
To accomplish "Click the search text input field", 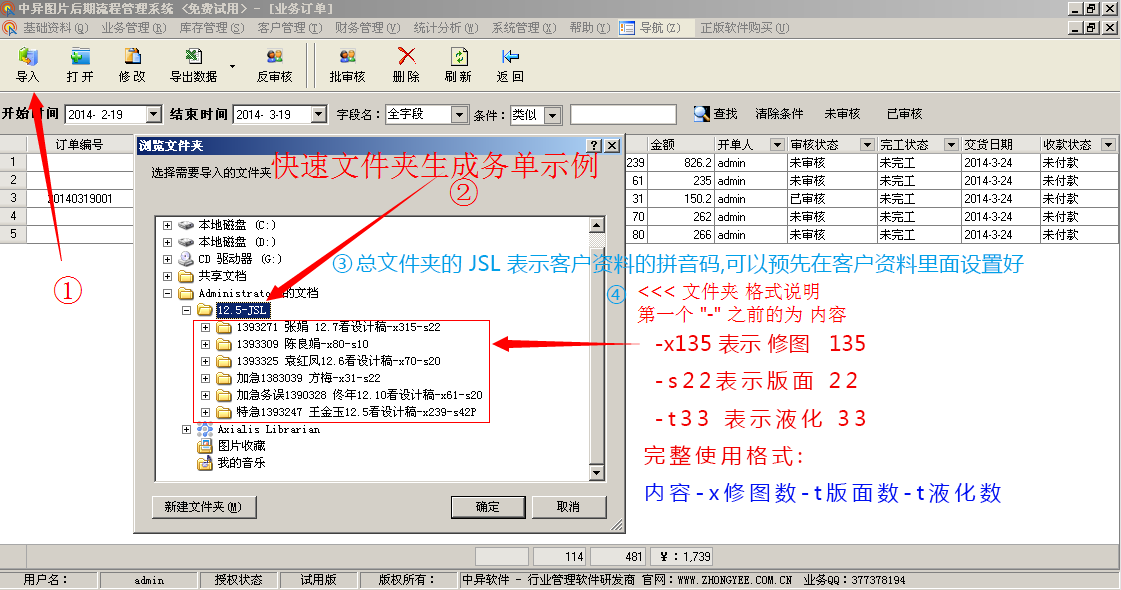I will click(623, 115).
